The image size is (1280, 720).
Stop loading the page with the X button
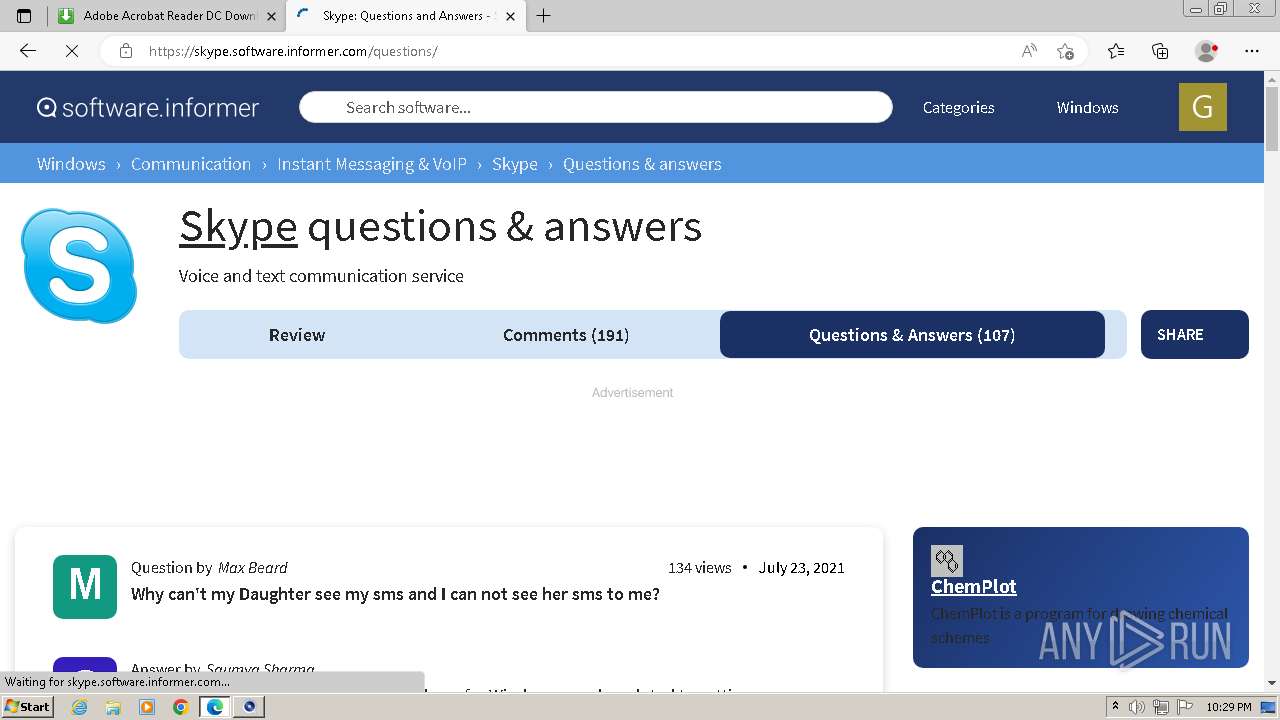coord(71,51)
